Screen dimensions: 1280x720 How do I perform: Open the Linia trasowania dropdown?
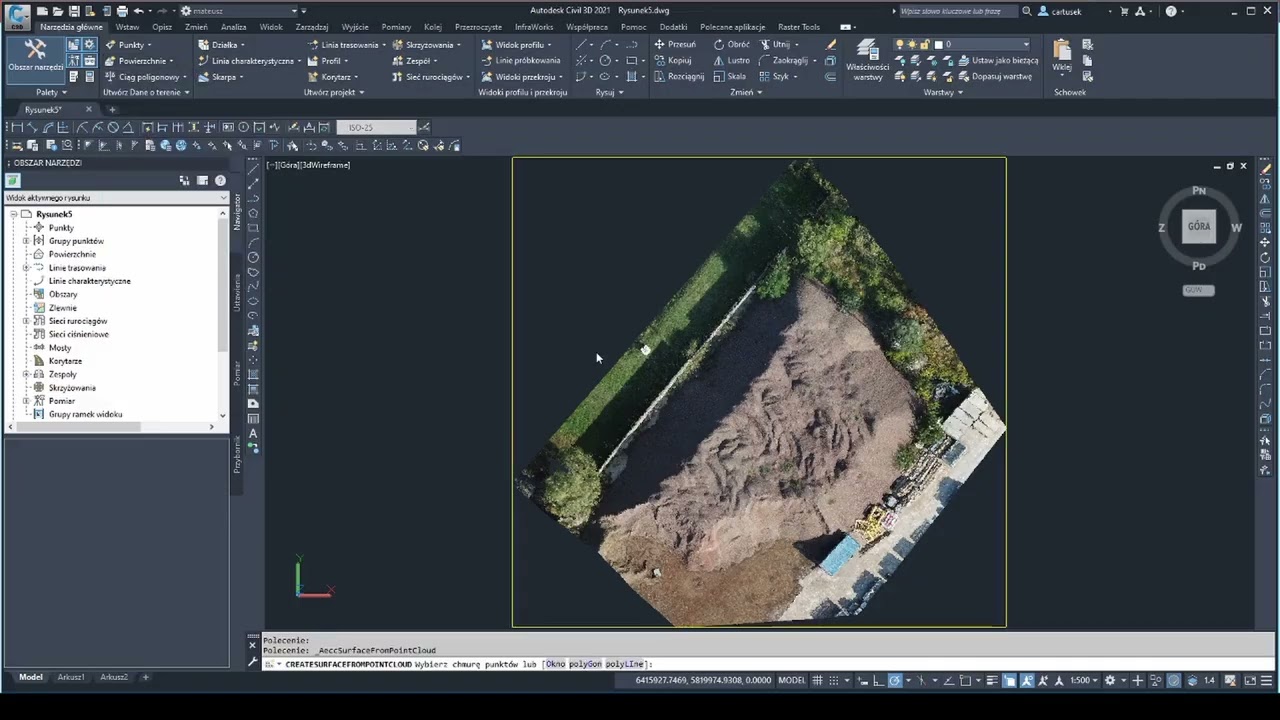pyautogui.click(x=347, y=44)
